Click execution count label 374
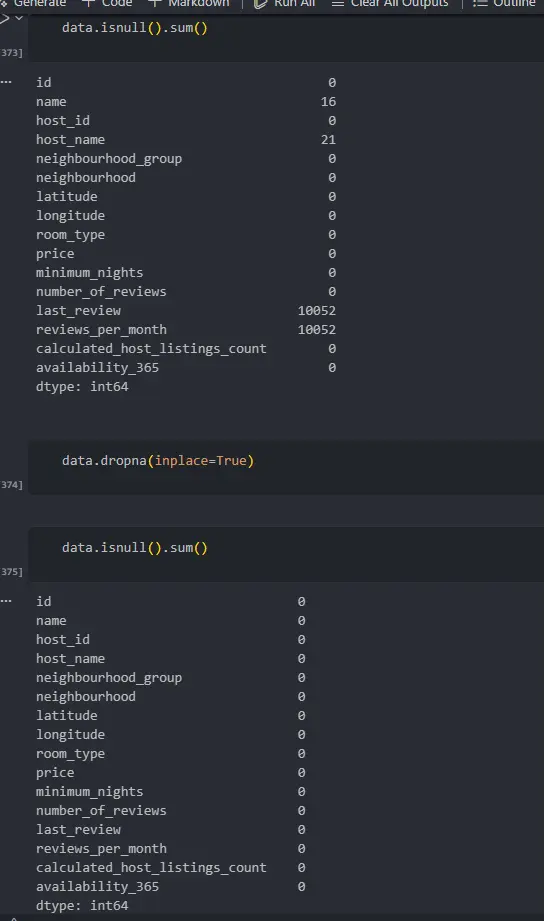The width and height of the screenshot is (548, 921). [11, 485]
